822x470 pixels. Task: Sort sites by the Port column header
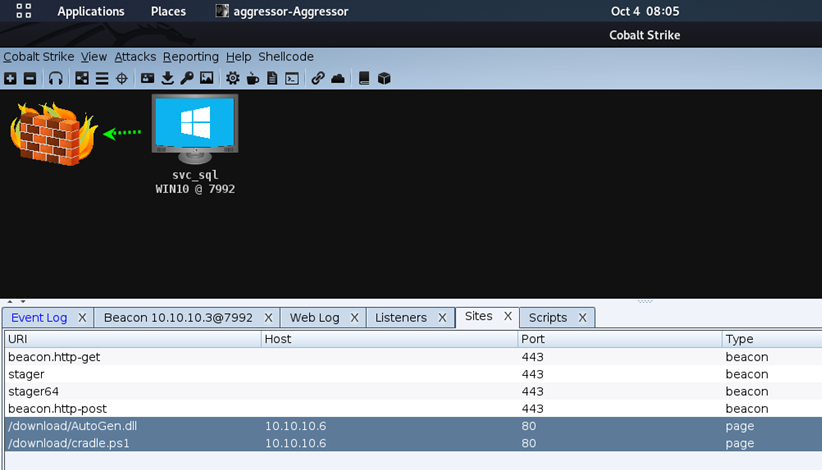tap(620, 339)
